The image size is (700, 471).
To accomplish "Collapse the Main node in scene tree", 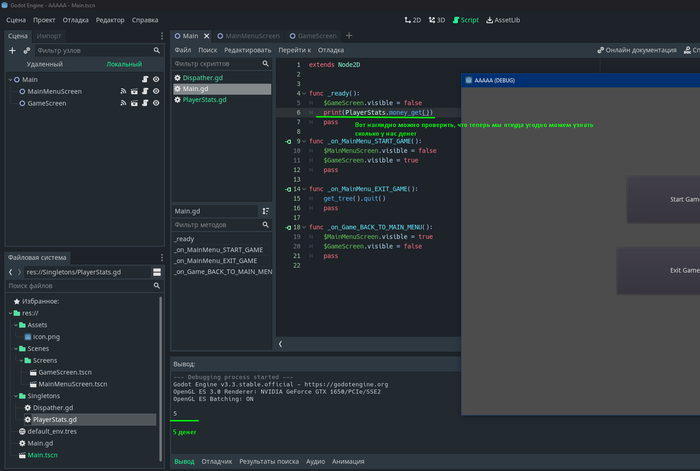I will [x=10, y=78].
